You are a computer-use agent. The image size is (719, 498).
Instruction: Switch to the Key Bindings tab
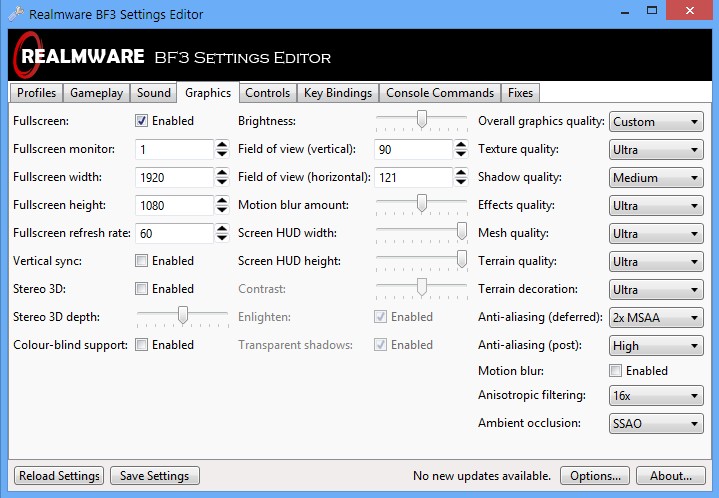[x=338, y=93]
